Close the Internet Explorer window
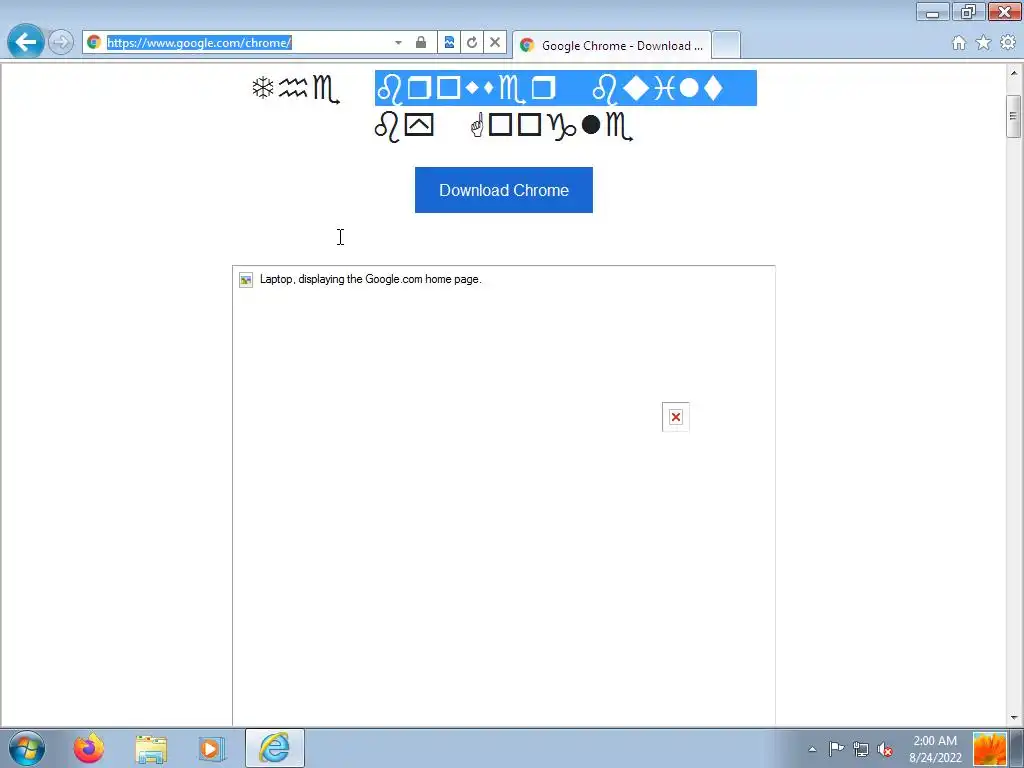The image size is (1024, 768). tap(1004, 12)
